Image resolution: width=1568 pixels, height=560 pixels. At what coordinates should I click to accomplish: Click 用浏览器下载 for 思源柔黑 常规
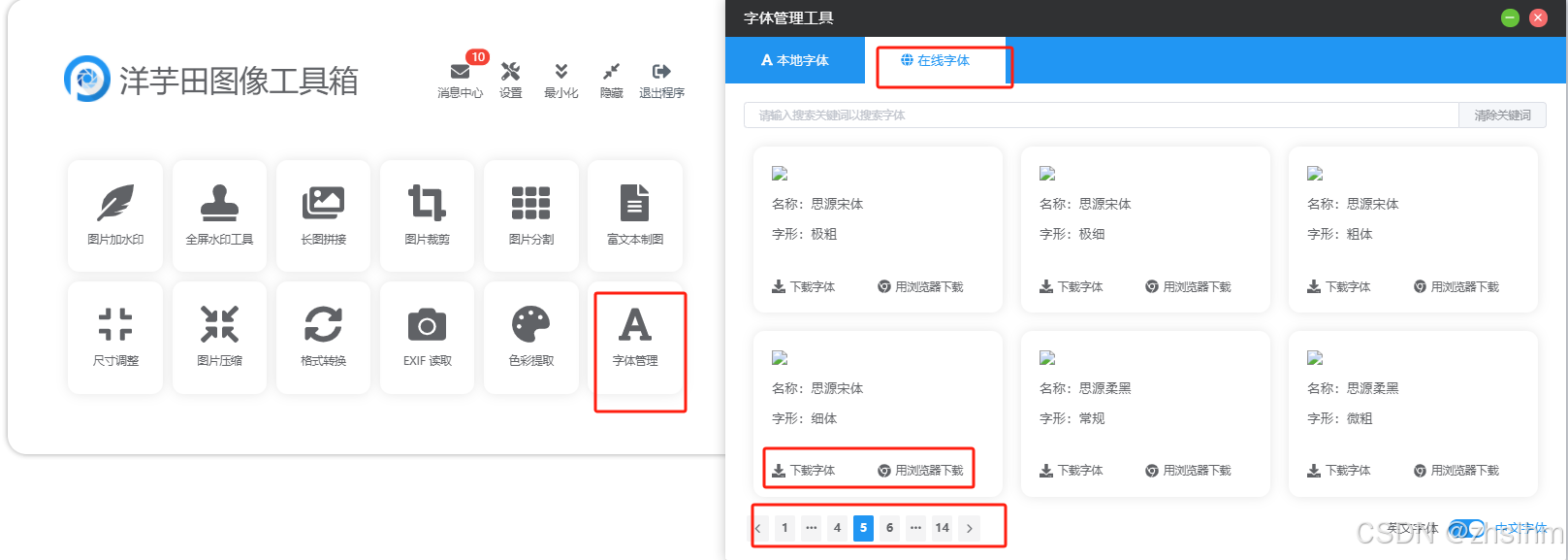point(1188,471)
